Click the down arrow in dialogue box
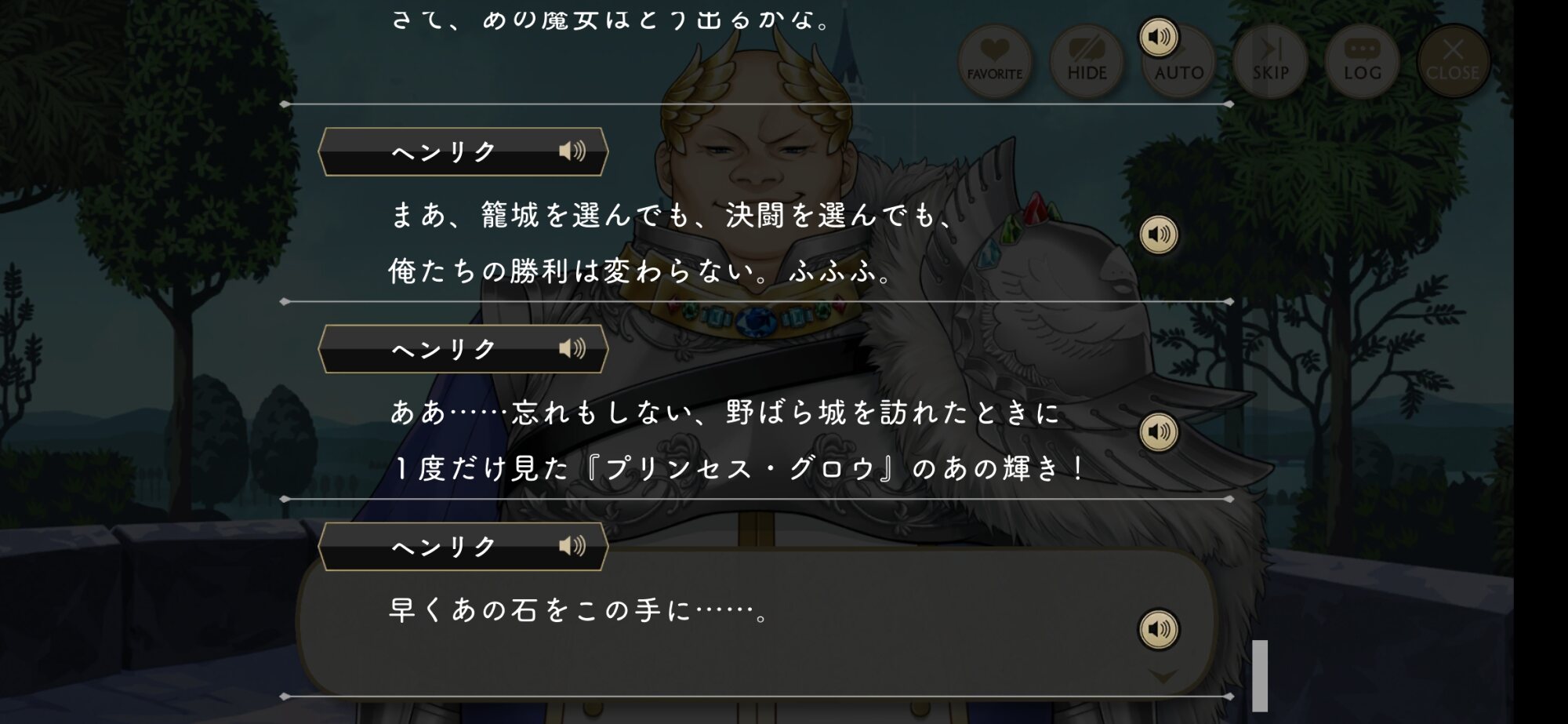1568x724 pixels. (1163, 676)
